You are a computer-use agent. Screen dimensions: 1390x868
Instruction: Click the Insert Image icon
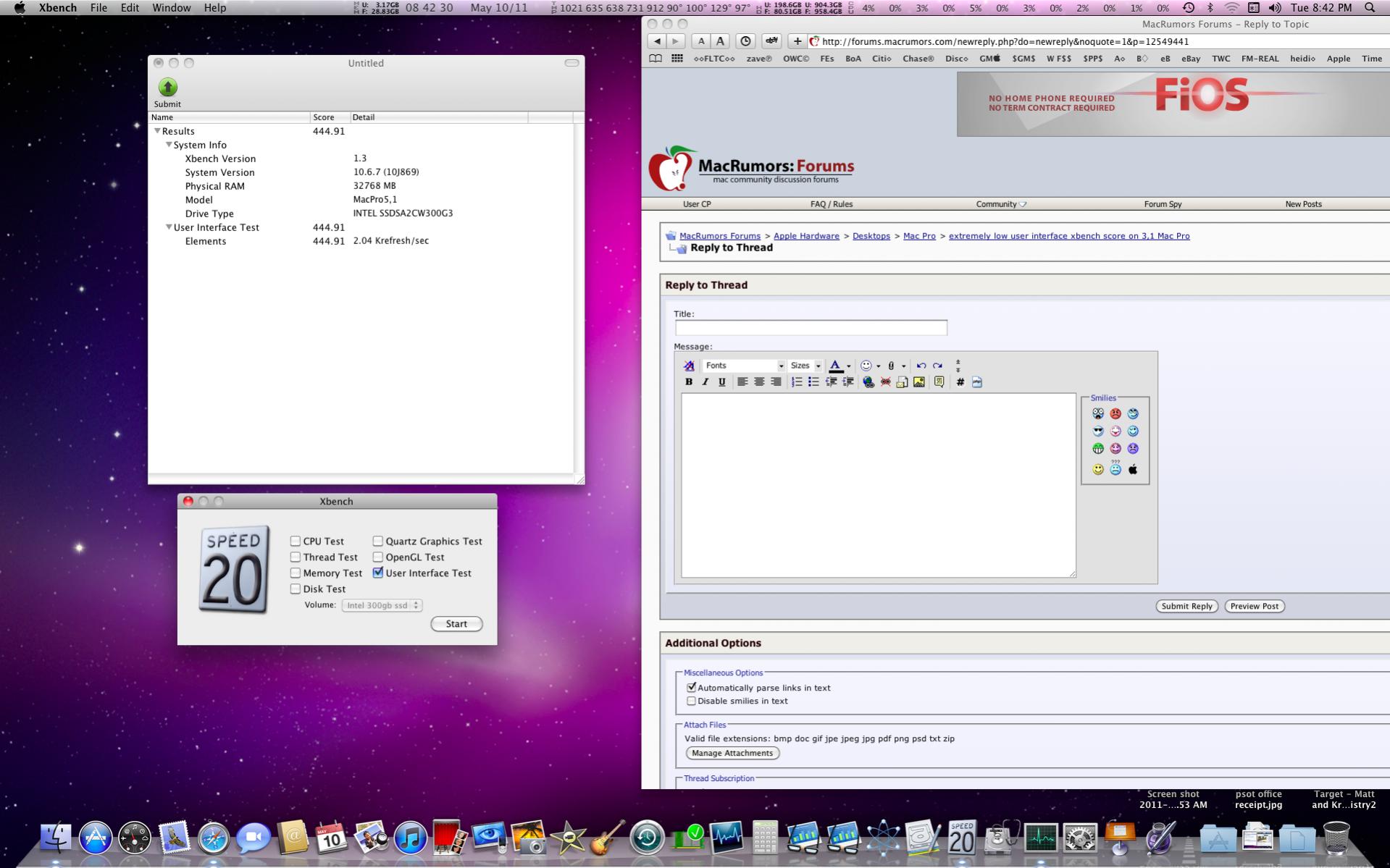pos(919,382)
